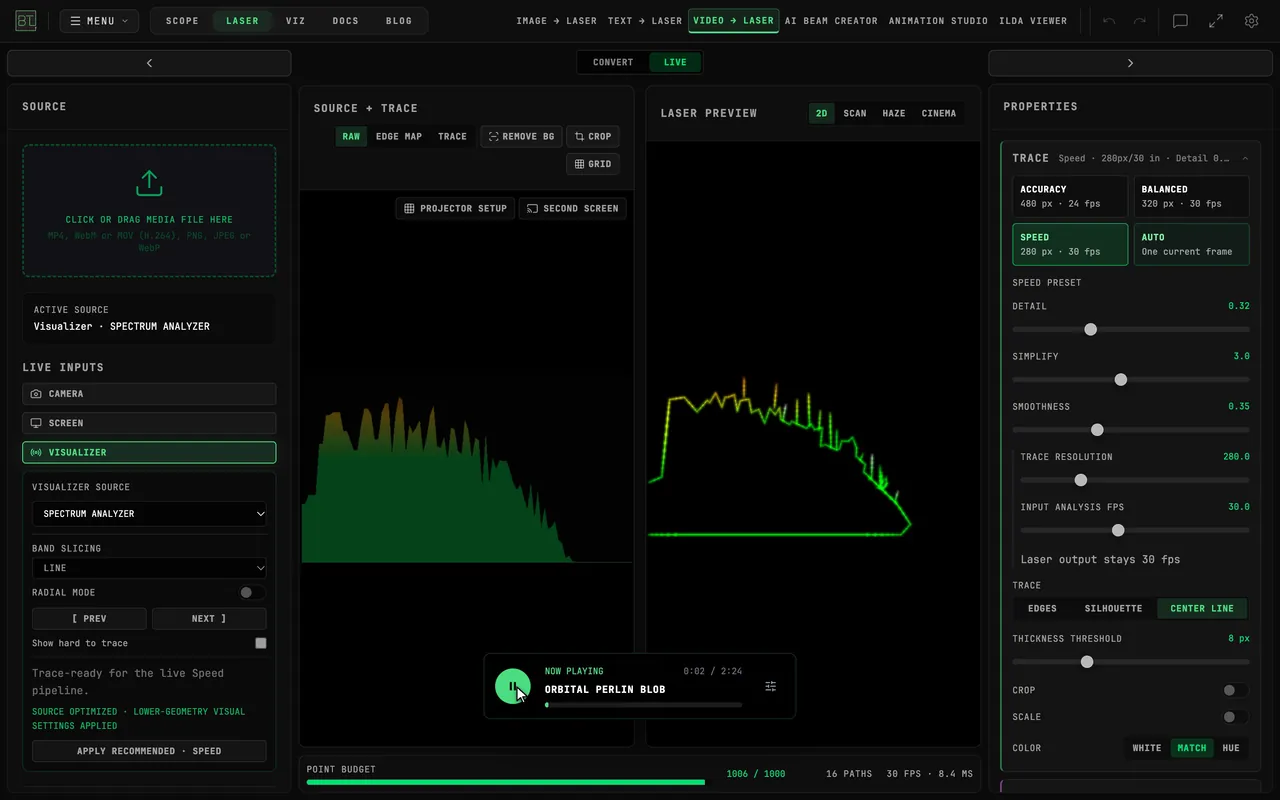
Task: Open the Band Slicing Line dropdown
Action: point(149,568)
